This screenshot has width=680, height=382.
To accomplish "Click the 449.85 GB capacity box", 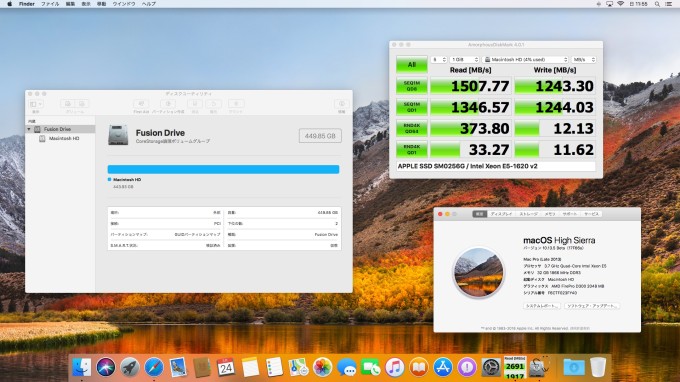I will [x=320, y=136].
